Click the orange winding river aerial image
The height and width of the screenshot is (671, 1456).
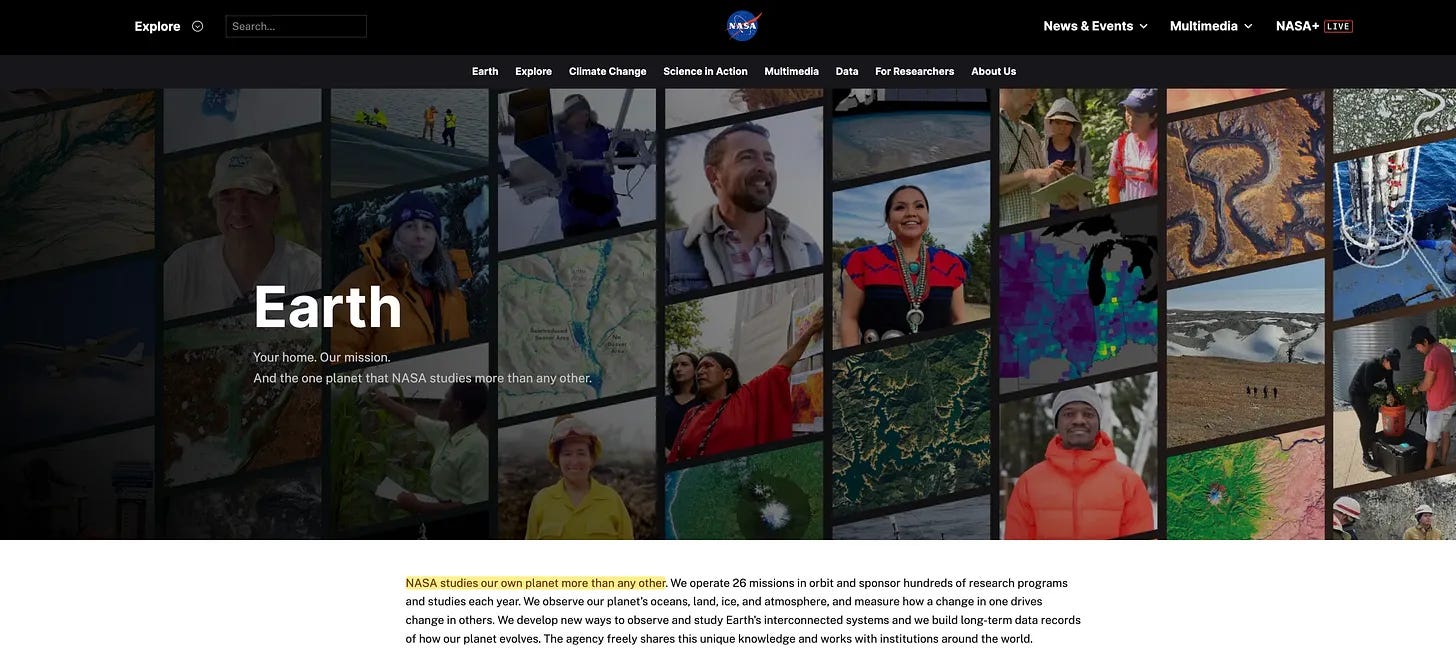pyautogui.click(x=1245, y=188)
